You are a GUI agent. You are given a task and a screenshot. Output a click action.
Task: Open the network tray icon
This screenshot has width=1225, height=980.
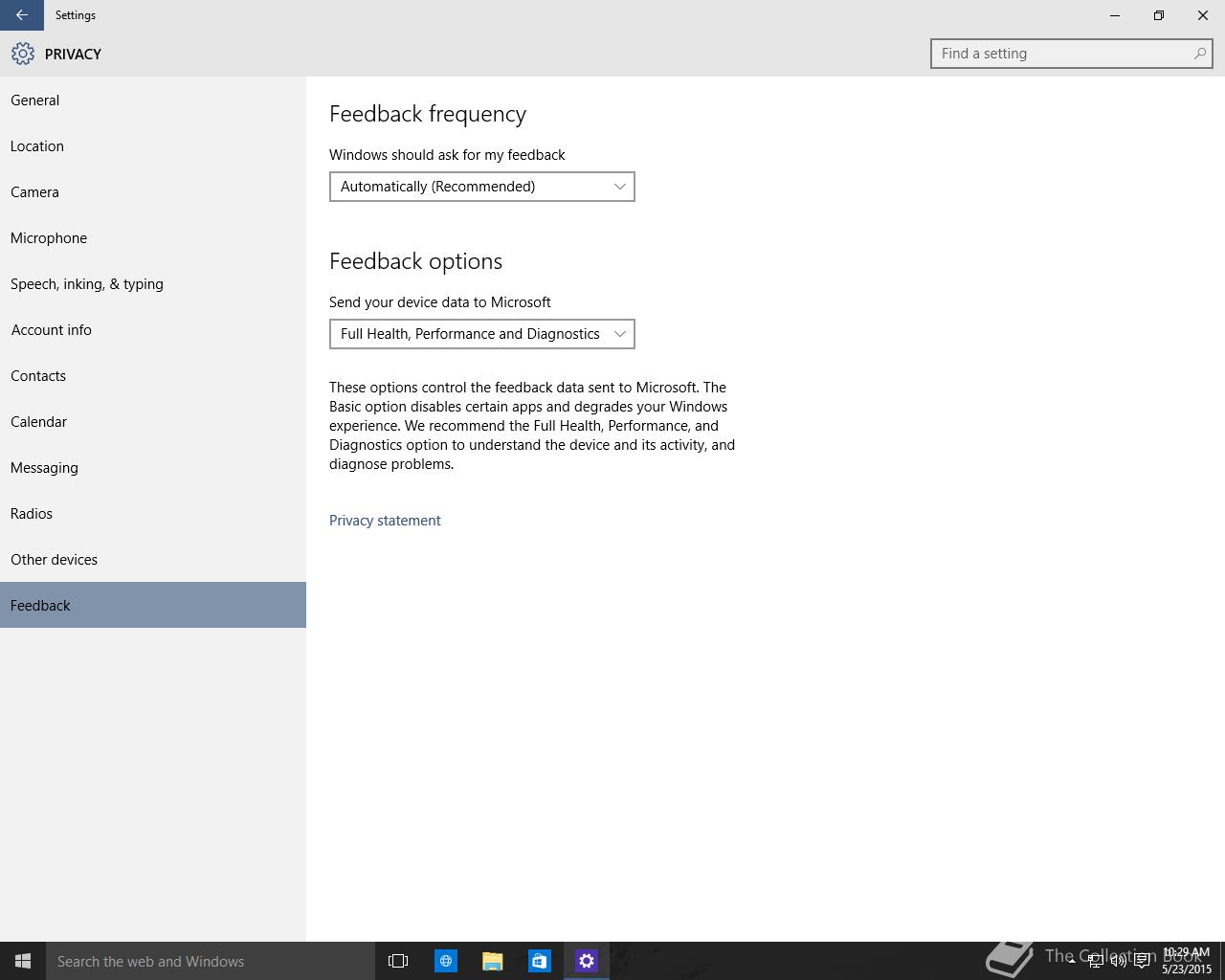coord(1096,961)
